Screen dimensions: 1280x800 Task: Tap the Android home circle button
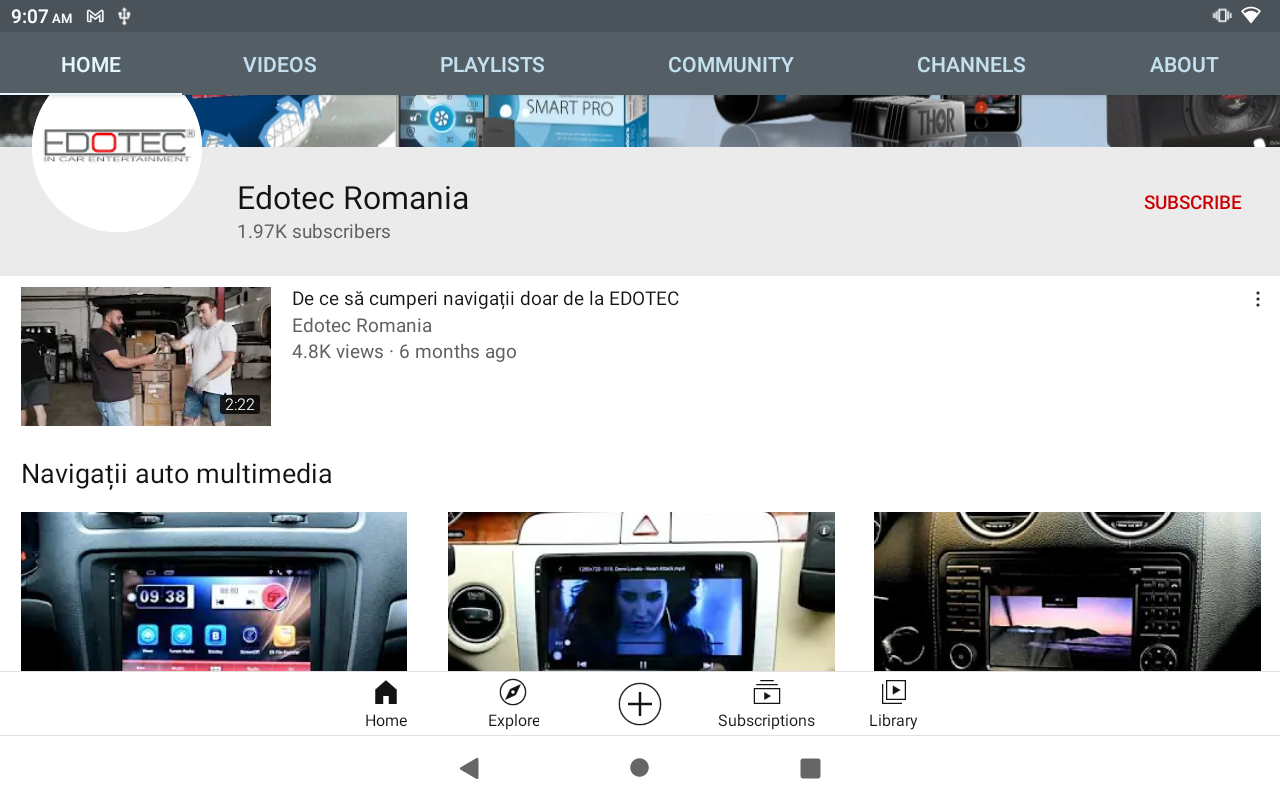tap(640, 768)
